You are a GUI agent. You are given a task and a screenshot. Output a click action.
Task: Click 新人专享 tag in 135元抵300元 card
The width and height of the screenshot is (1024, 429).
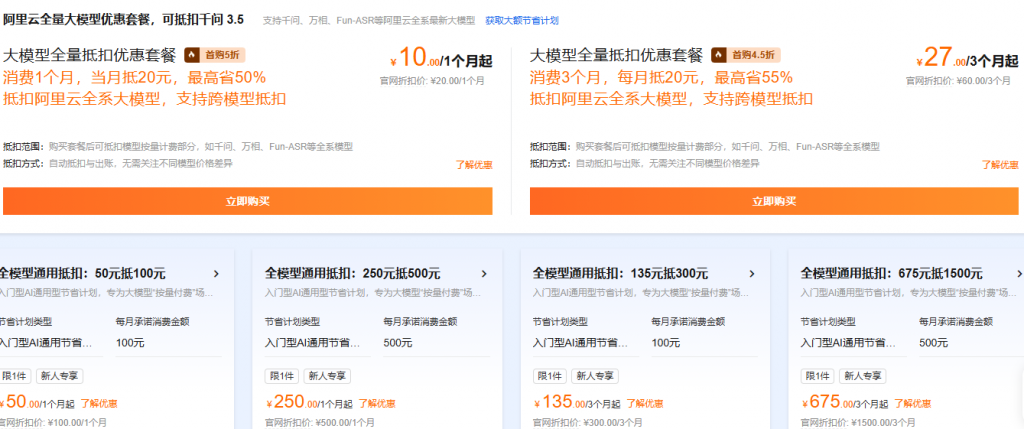coord(594,377)
